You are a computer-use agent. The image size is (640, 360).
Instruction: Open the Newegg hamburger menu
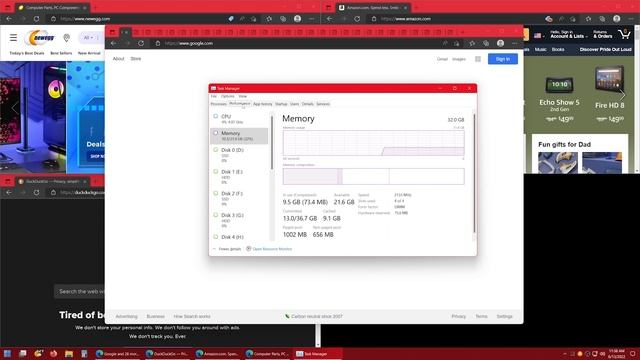tap(13, 38)
